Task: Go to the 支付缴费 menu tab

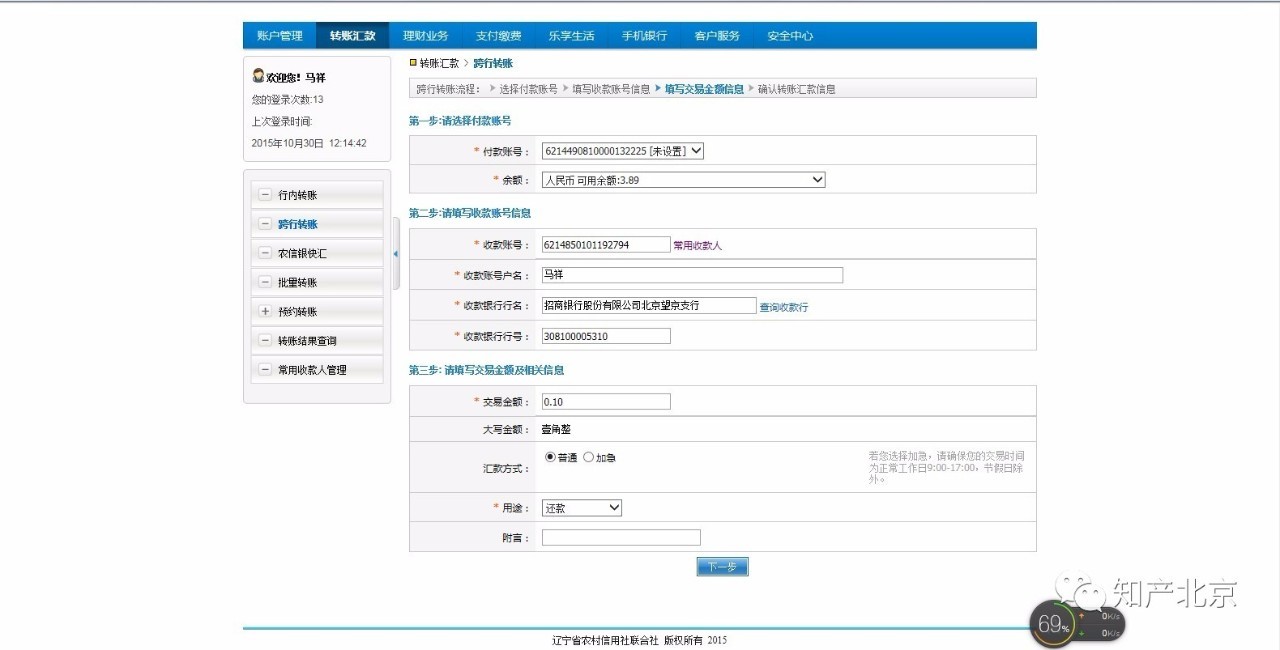Action: coord(499,36)
